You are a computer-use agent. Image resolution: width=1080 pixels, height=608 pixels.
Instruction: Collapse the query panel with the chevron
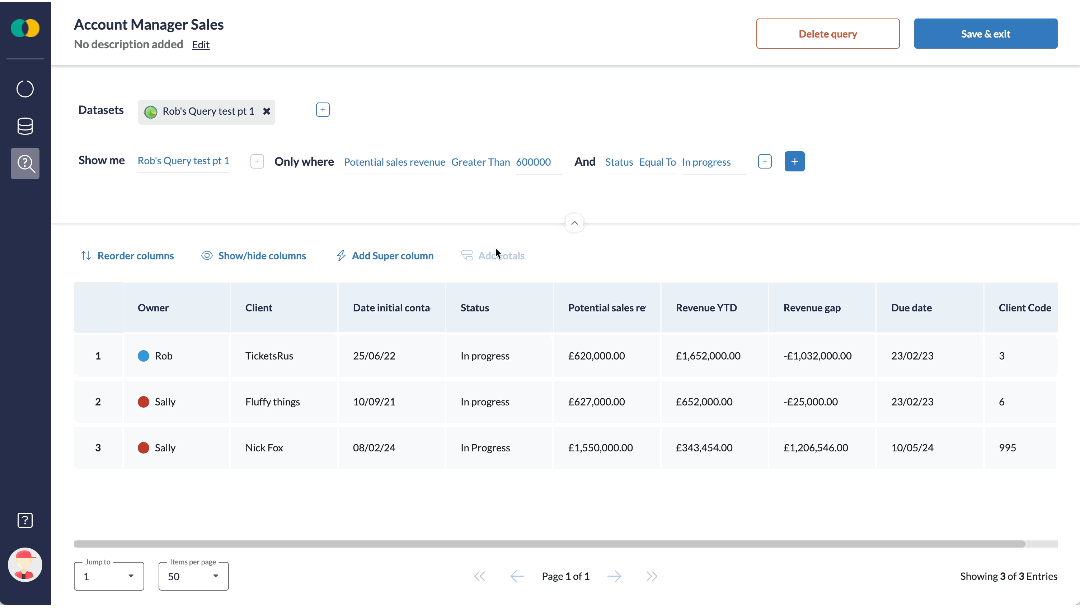click(x=574, y=223)
